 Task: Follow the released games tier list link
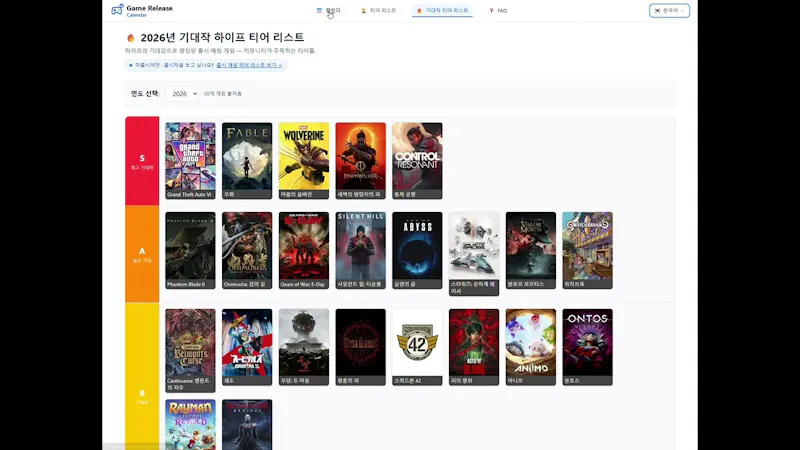point(249,65)
